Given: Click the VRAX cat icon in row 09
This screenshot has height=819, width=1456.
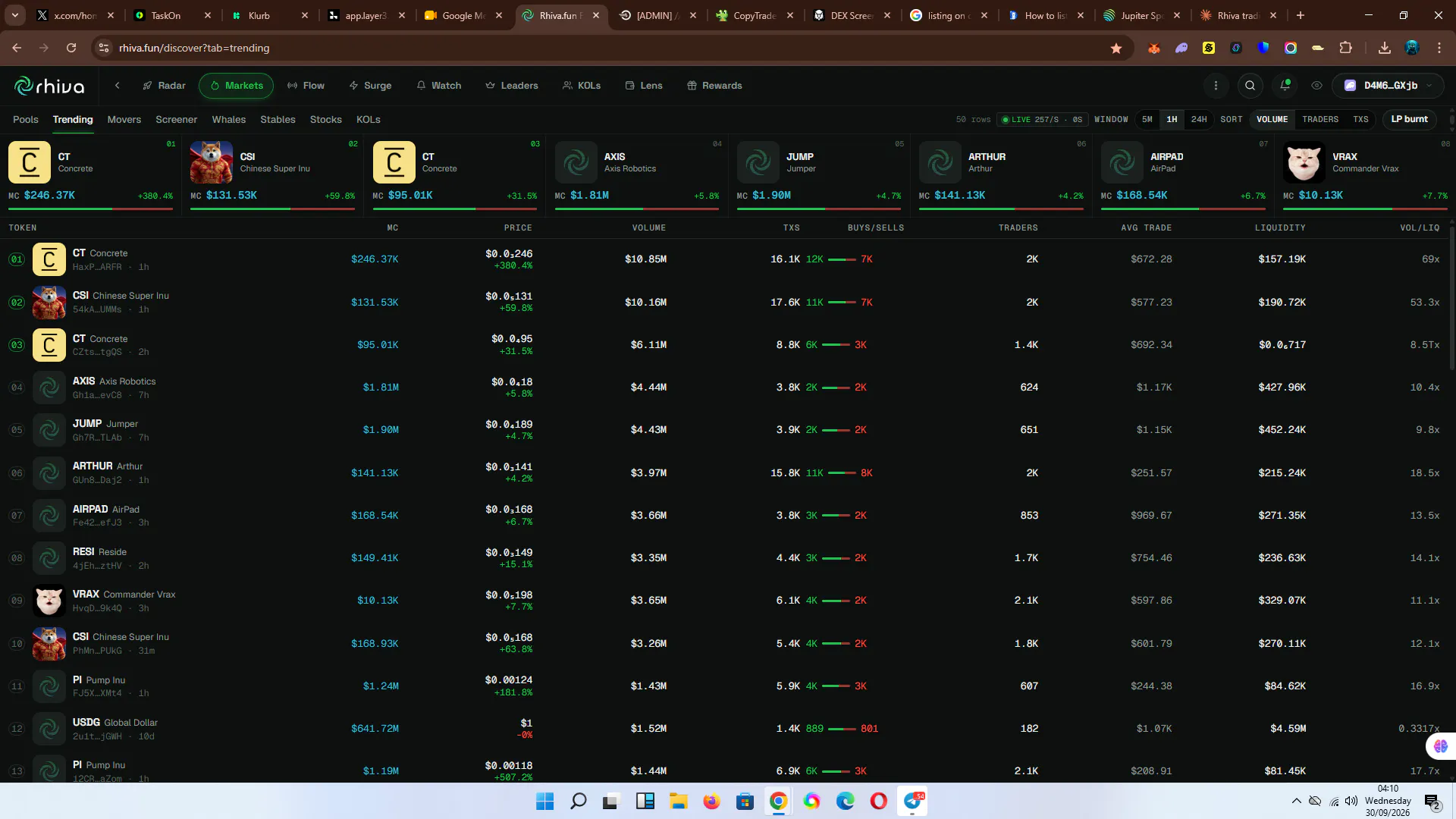Looking at the screenshot, I should click(49, 601).
